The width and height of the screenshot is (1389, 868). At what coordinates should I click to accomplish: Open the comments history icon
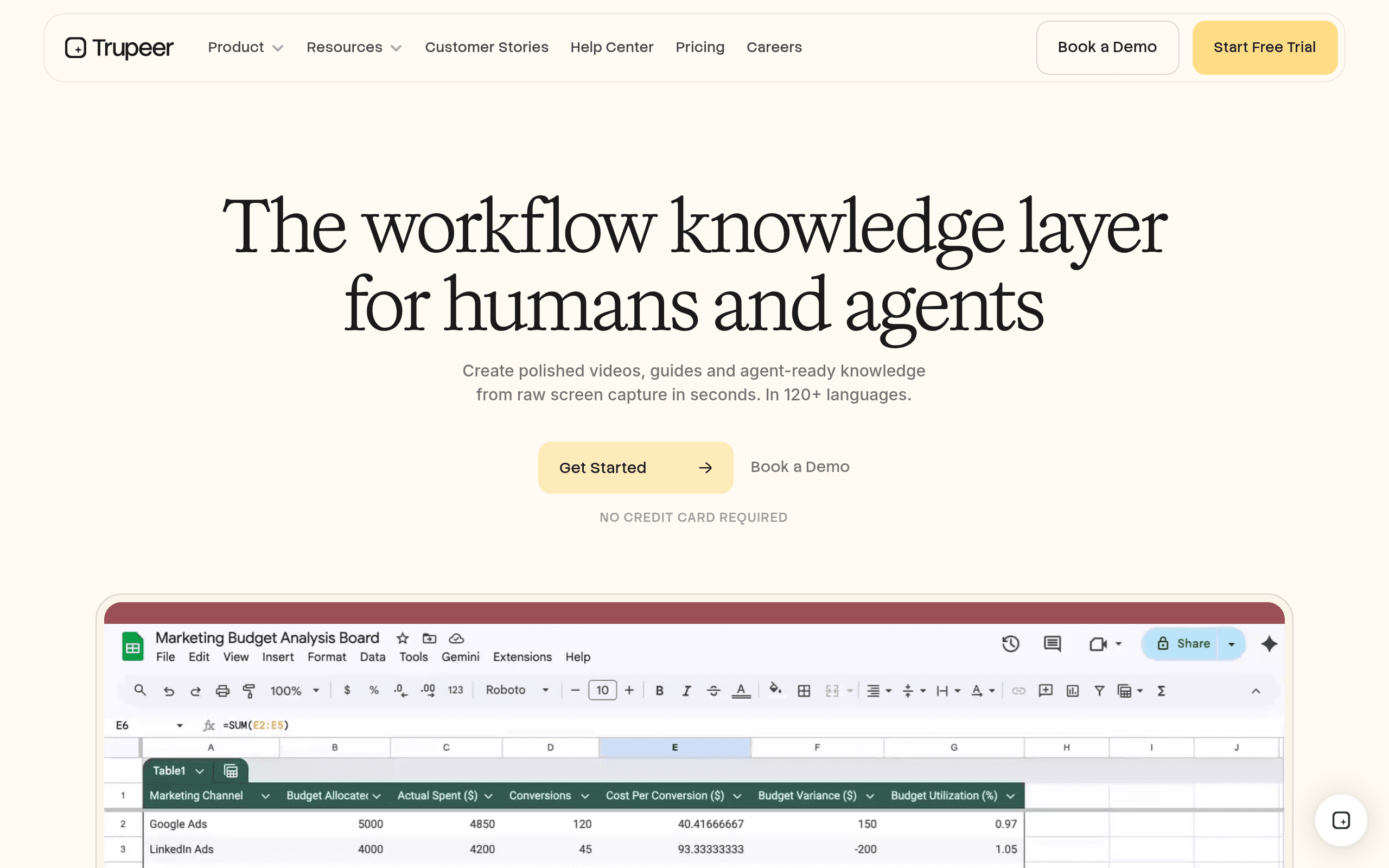pos(1052,644)
